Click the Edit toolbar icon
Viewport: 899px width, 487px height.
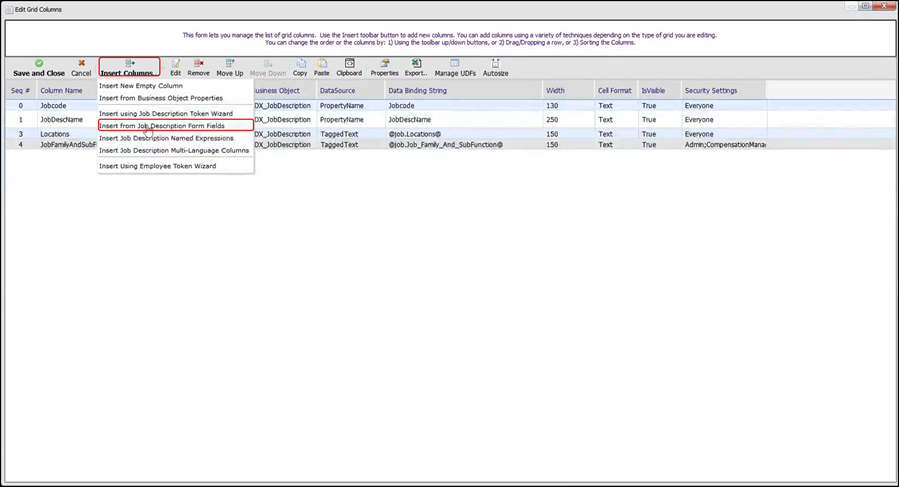point(175,68)
